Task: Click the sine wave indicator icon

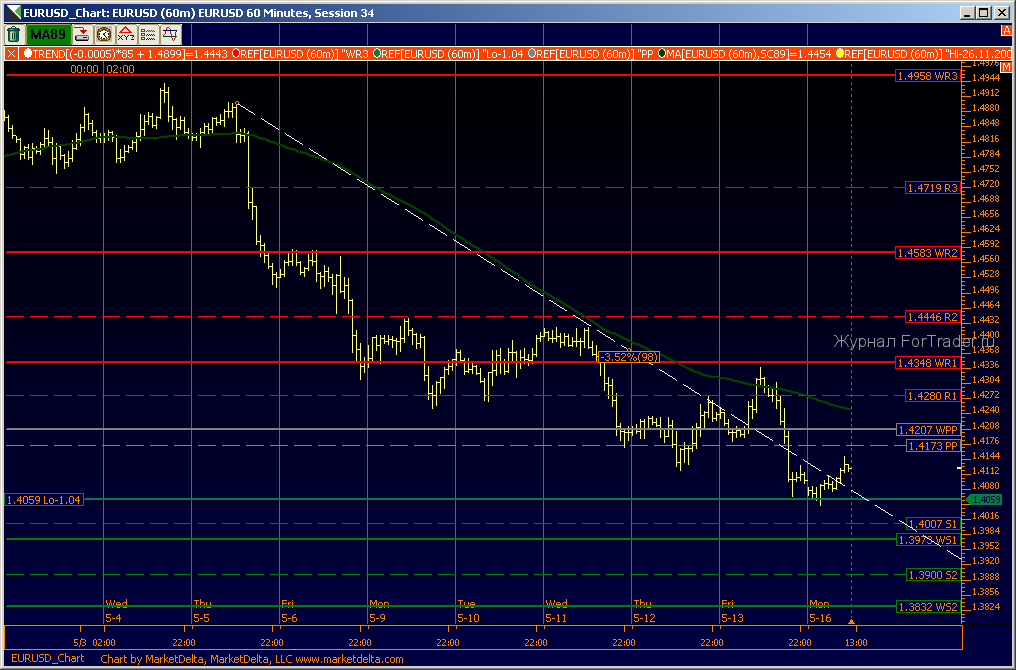Action: coord(170,34)
